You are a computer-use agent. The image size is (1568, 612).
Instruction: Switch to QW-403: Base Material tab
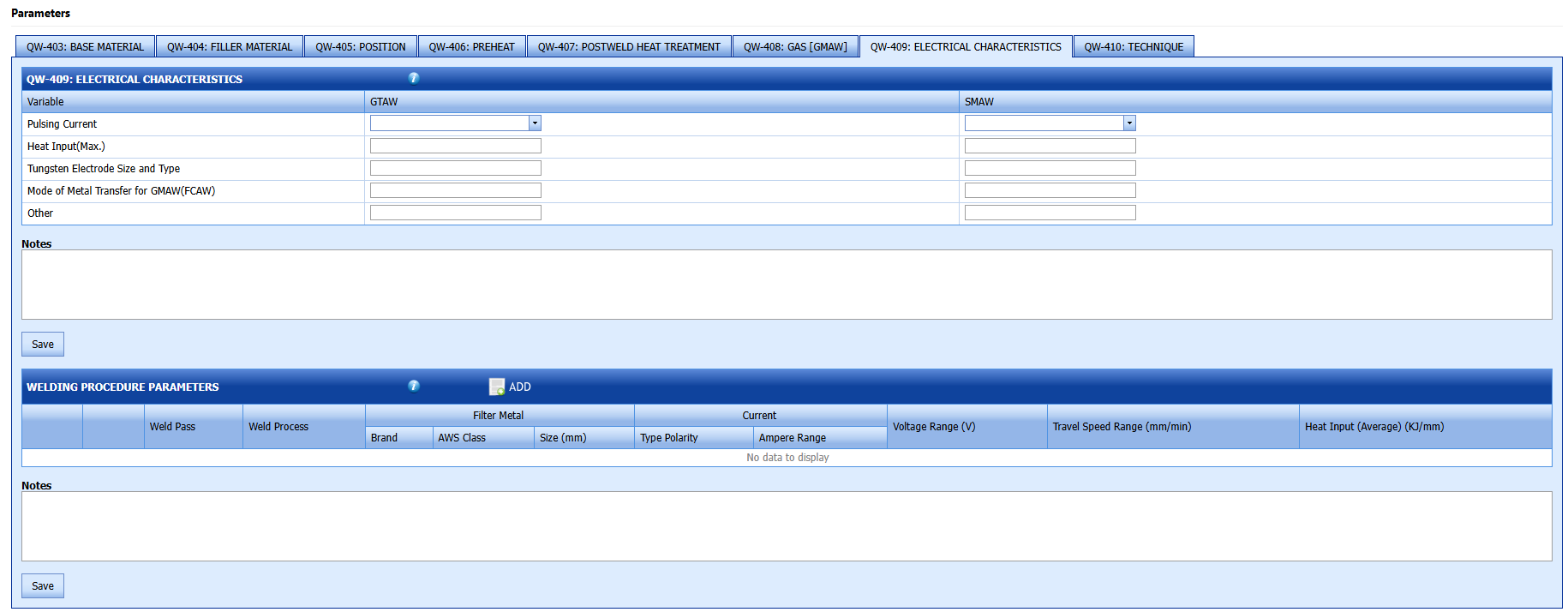click(x=85, y=47)
